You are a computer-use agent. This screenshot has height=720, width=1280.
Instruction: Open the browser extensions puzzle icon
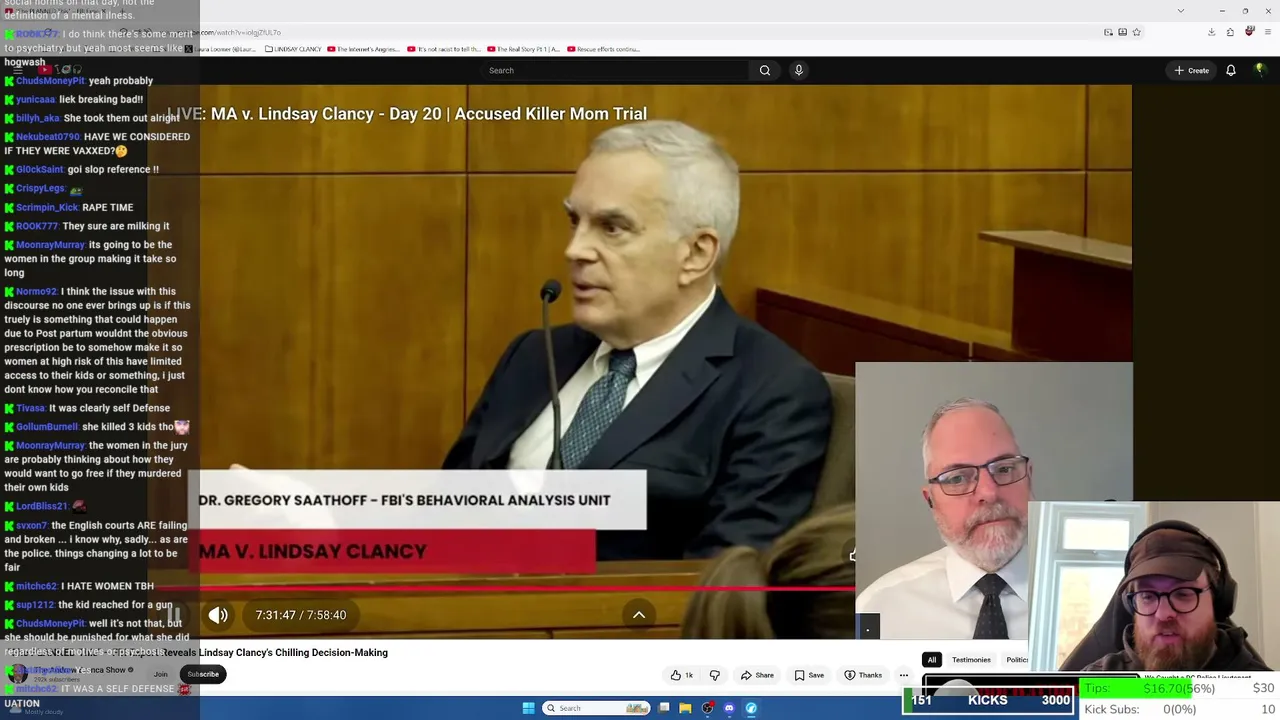1230,32
